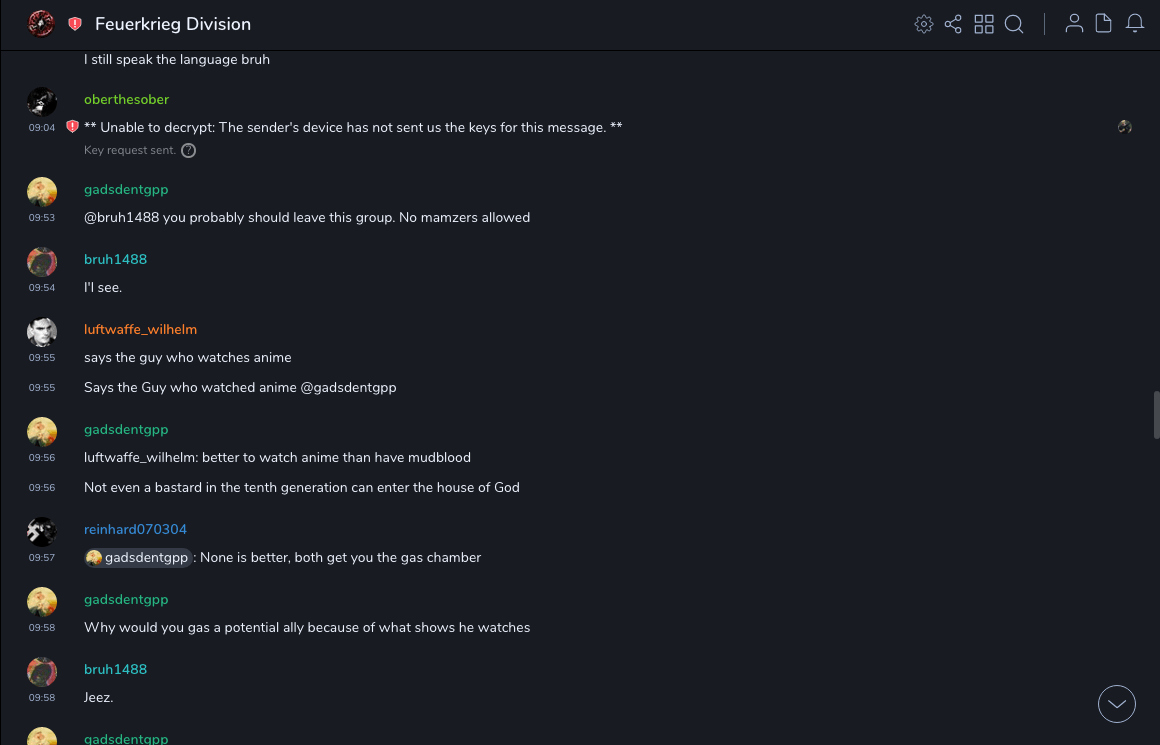
Task: Click reinhard070304 username
Action: pos(135,529)
